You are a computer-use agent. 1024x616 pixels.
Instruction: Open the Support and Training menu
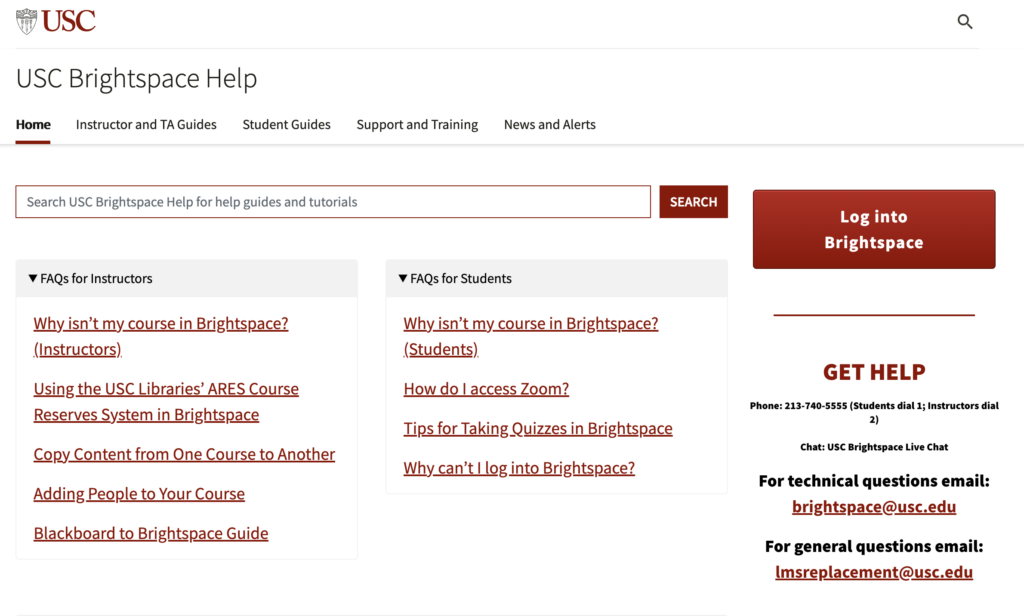tap(417, 125)
